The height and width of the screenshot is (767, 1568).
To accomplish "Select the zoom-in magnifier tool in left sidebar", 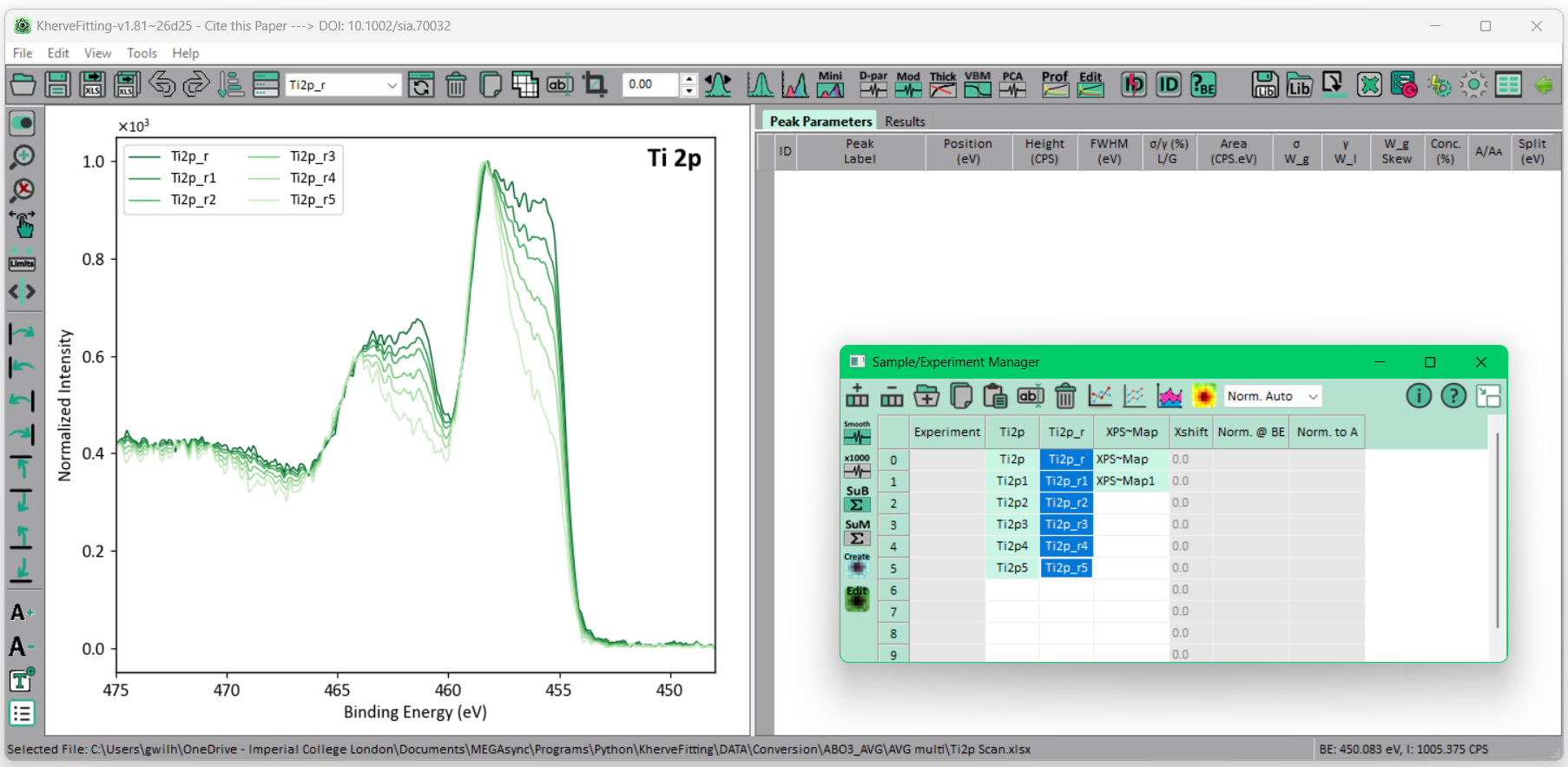I will (x=23, y=157).
